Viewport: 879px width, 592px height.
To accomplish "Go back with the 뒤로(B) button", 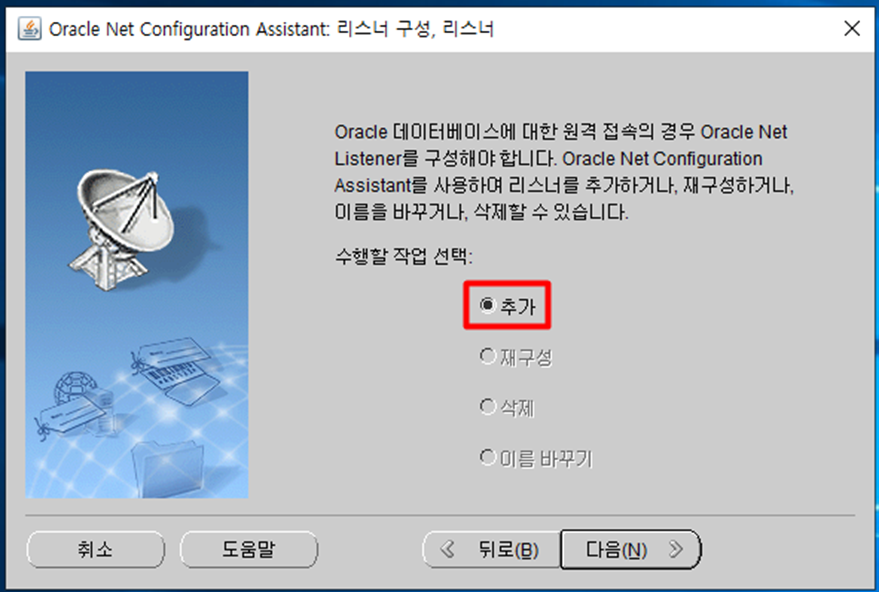I will click(492, 549).
